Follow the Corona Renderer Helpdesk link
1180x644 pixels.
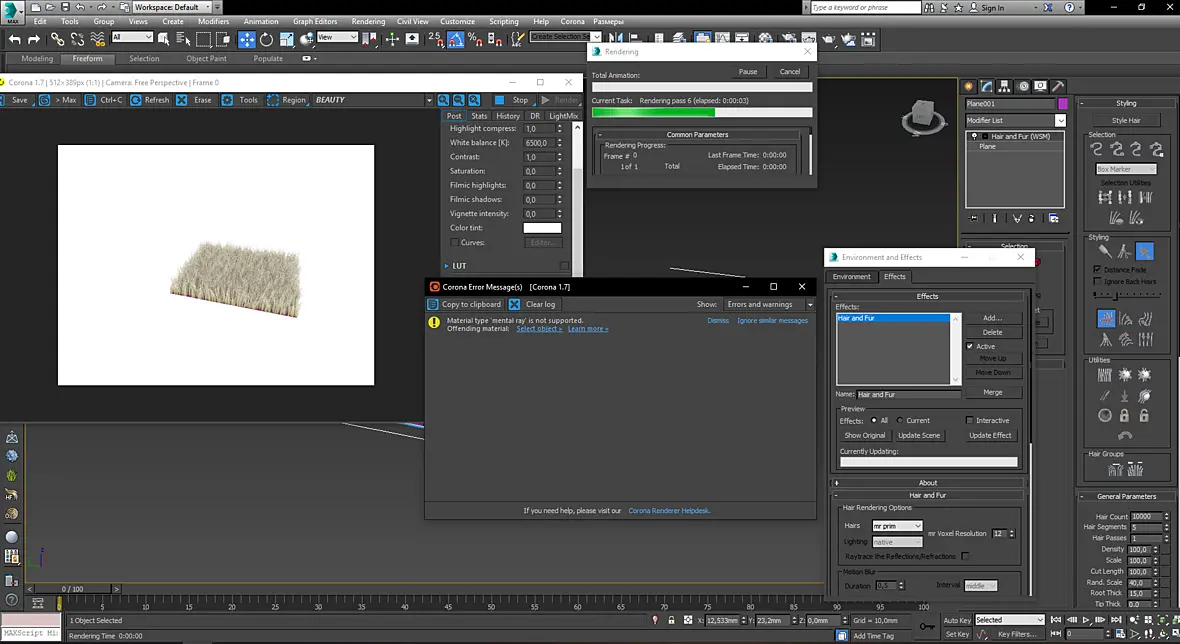tap(669, 511)
